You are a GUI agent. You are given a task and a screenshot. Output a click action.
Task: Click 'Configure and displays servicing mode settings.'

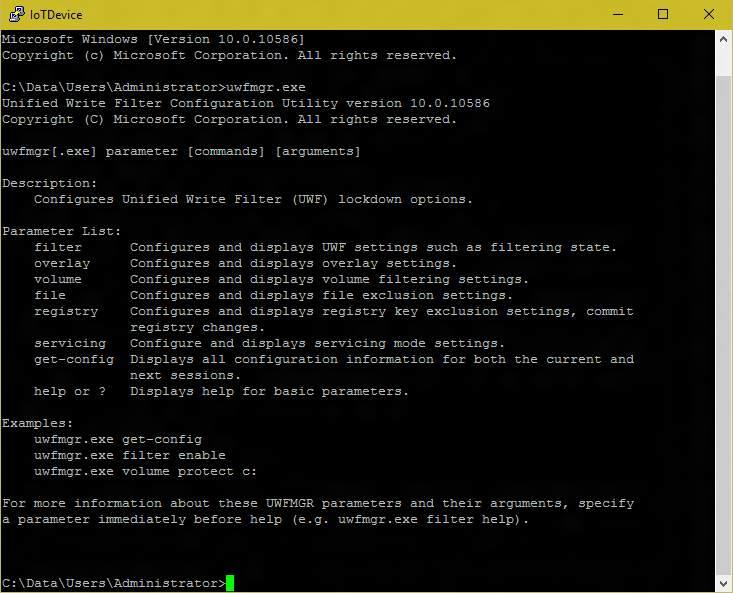(317, 343)
